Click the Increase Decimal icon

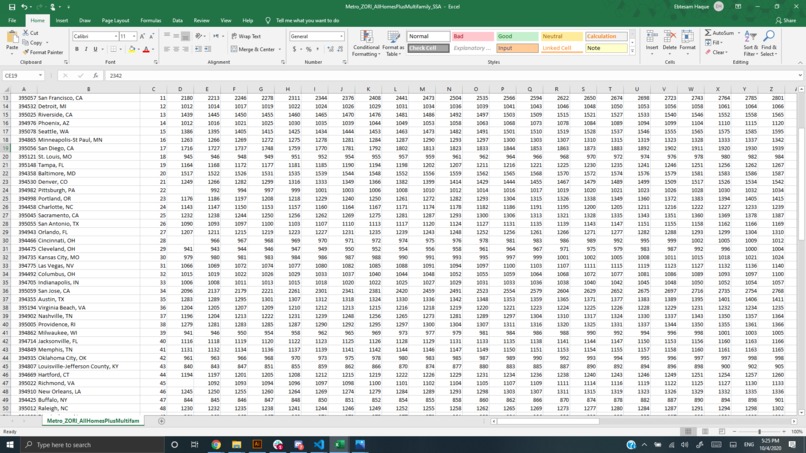[330, 49]
